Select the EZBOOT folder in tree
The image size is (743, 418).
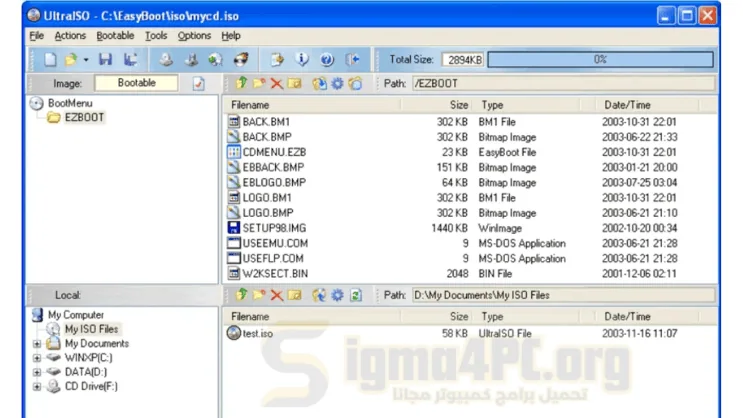(x=84, y=117)
